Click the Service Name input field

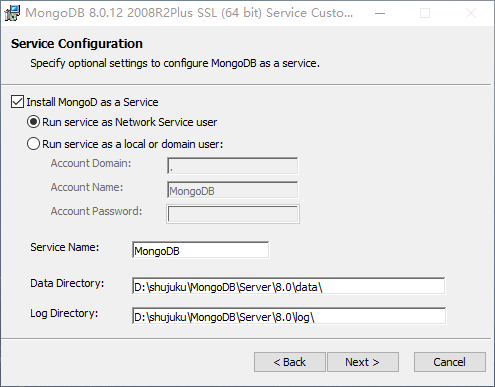coord(200,250)
